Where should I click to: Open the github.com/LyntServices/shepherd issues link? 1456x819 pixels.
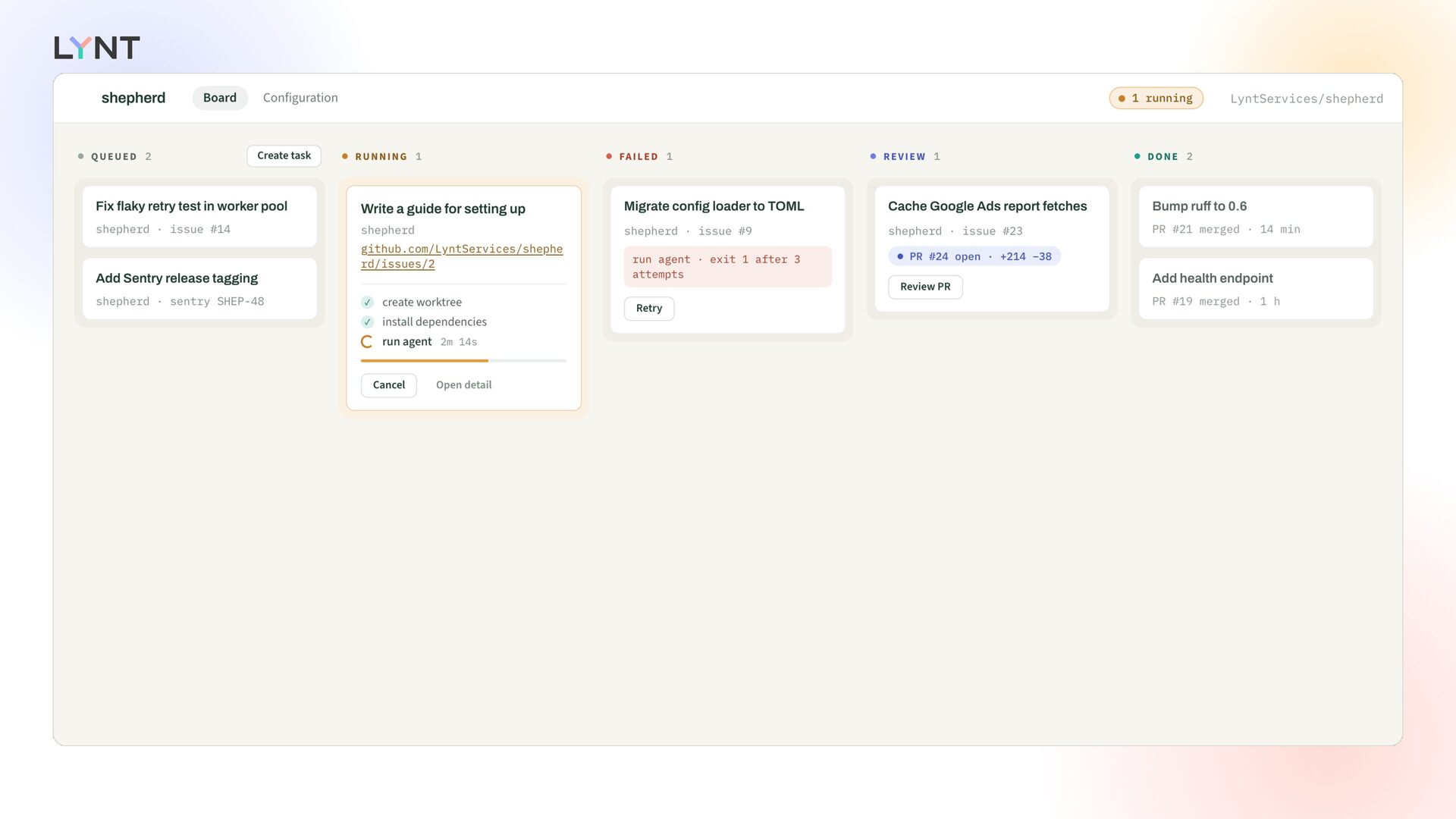(x=462, y=256)
